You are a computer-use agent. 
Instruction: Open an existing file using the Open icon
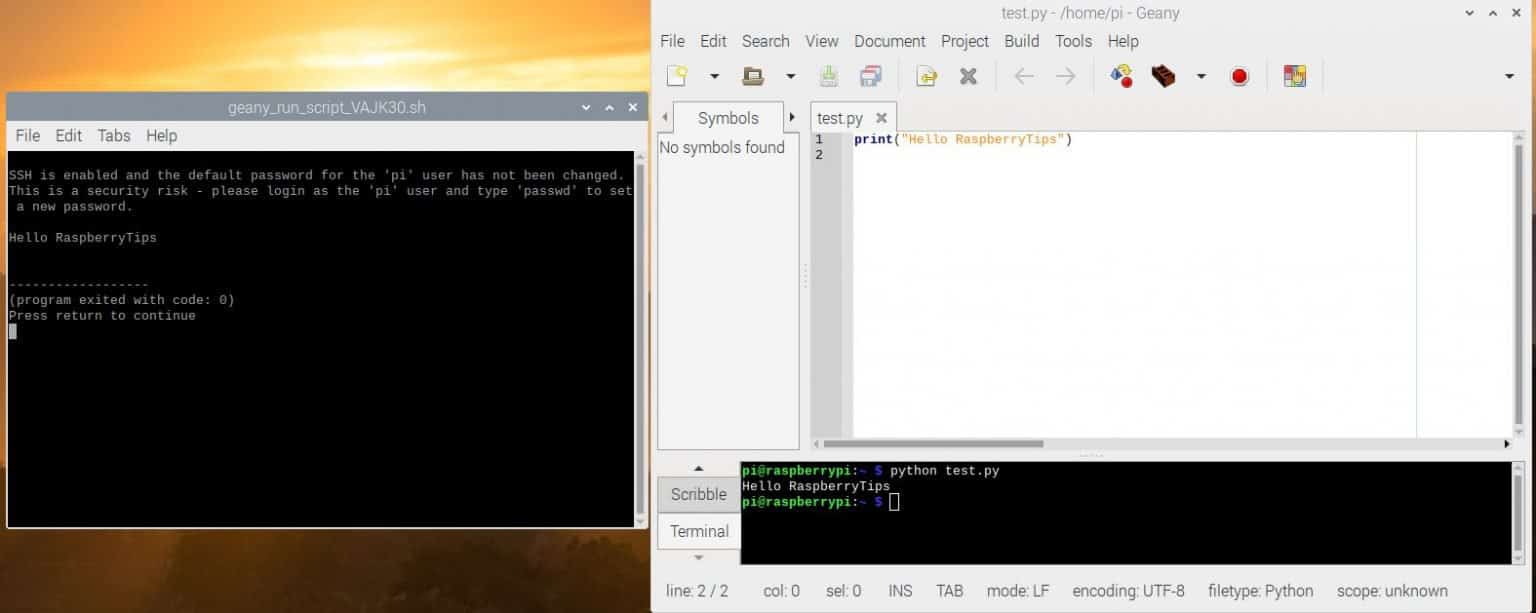tap(754, 75)
